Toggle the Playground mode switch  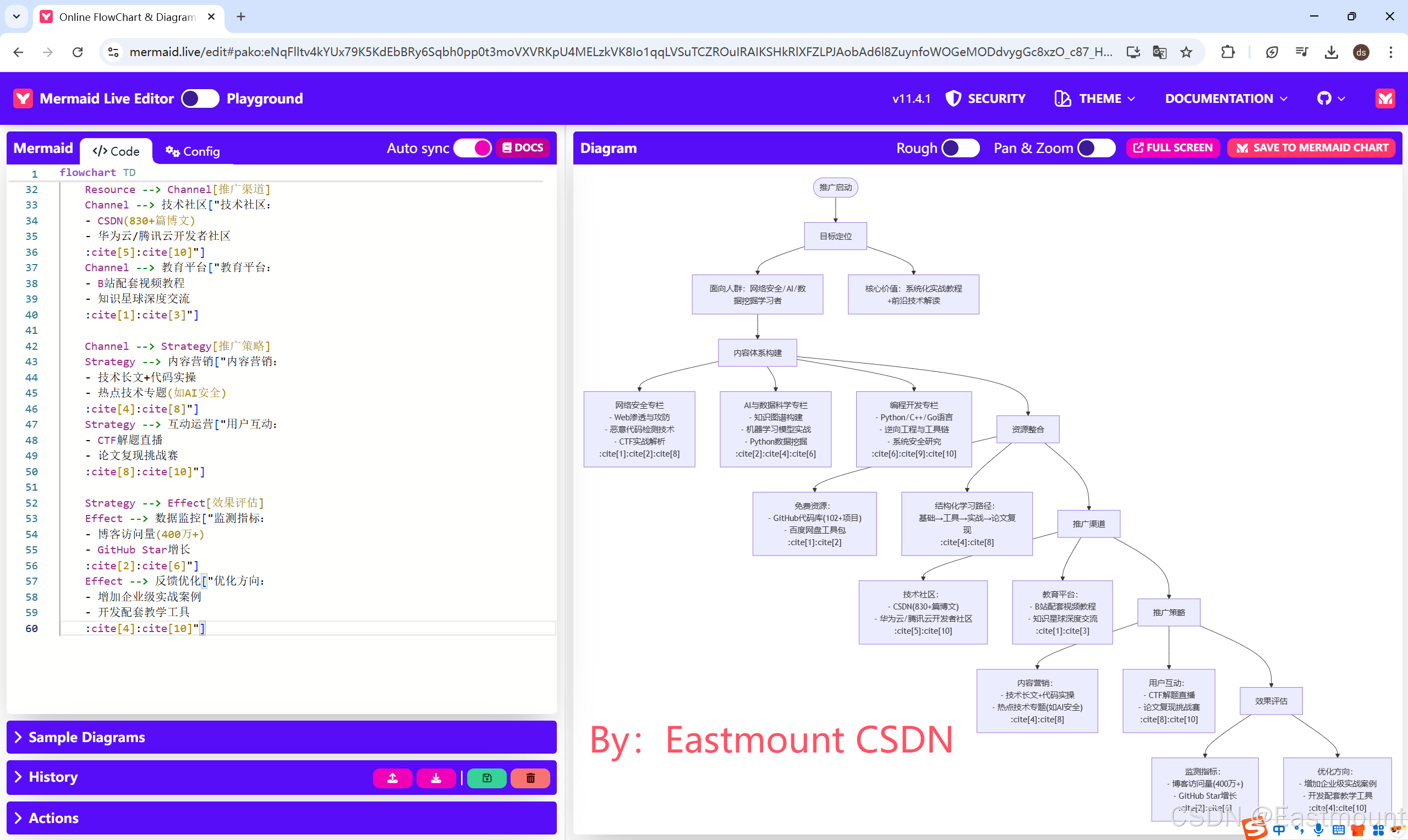tap(200, 98)
